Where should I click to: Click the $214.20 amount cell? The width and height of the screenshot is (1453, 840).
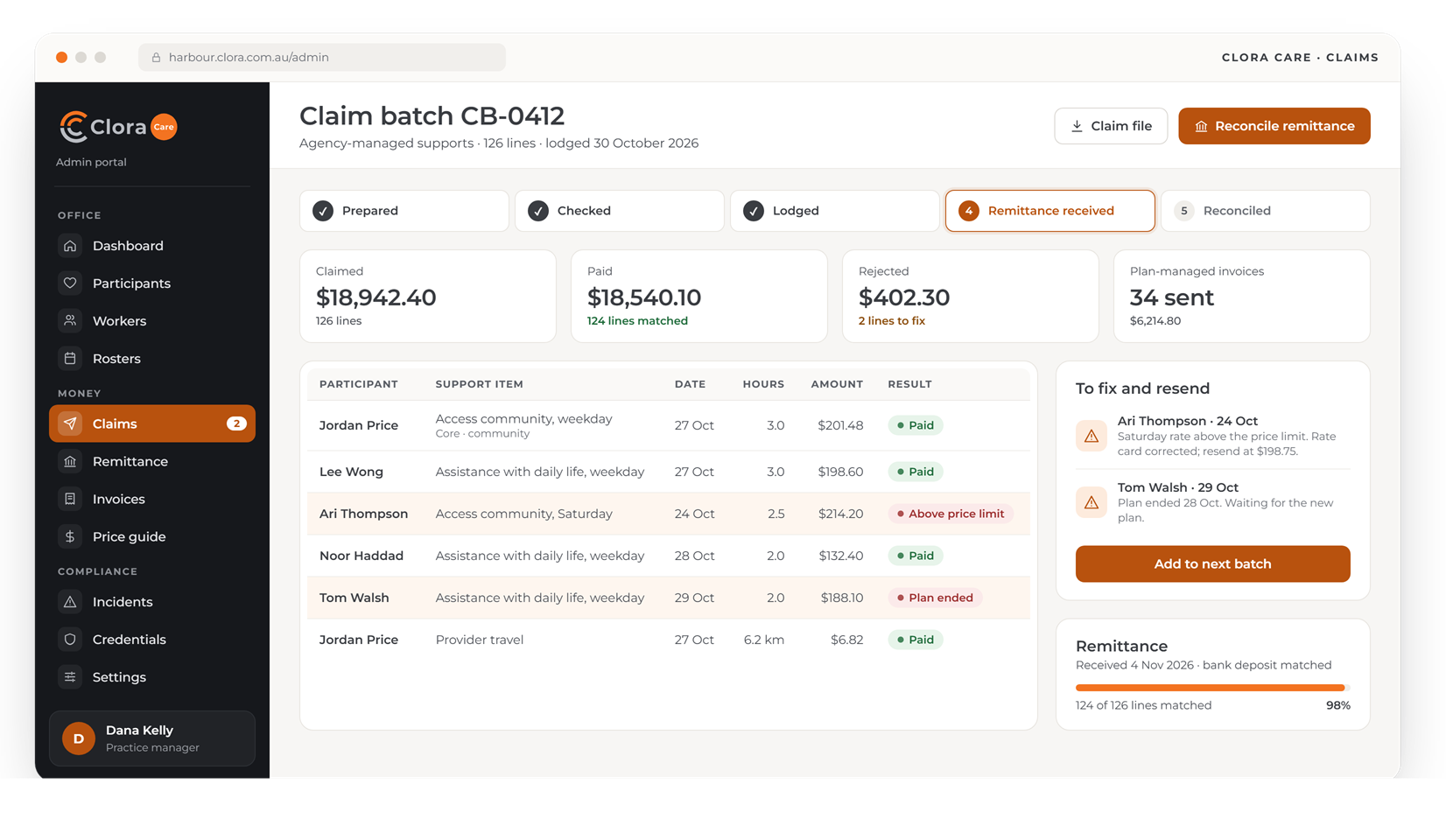coord(840,514)
